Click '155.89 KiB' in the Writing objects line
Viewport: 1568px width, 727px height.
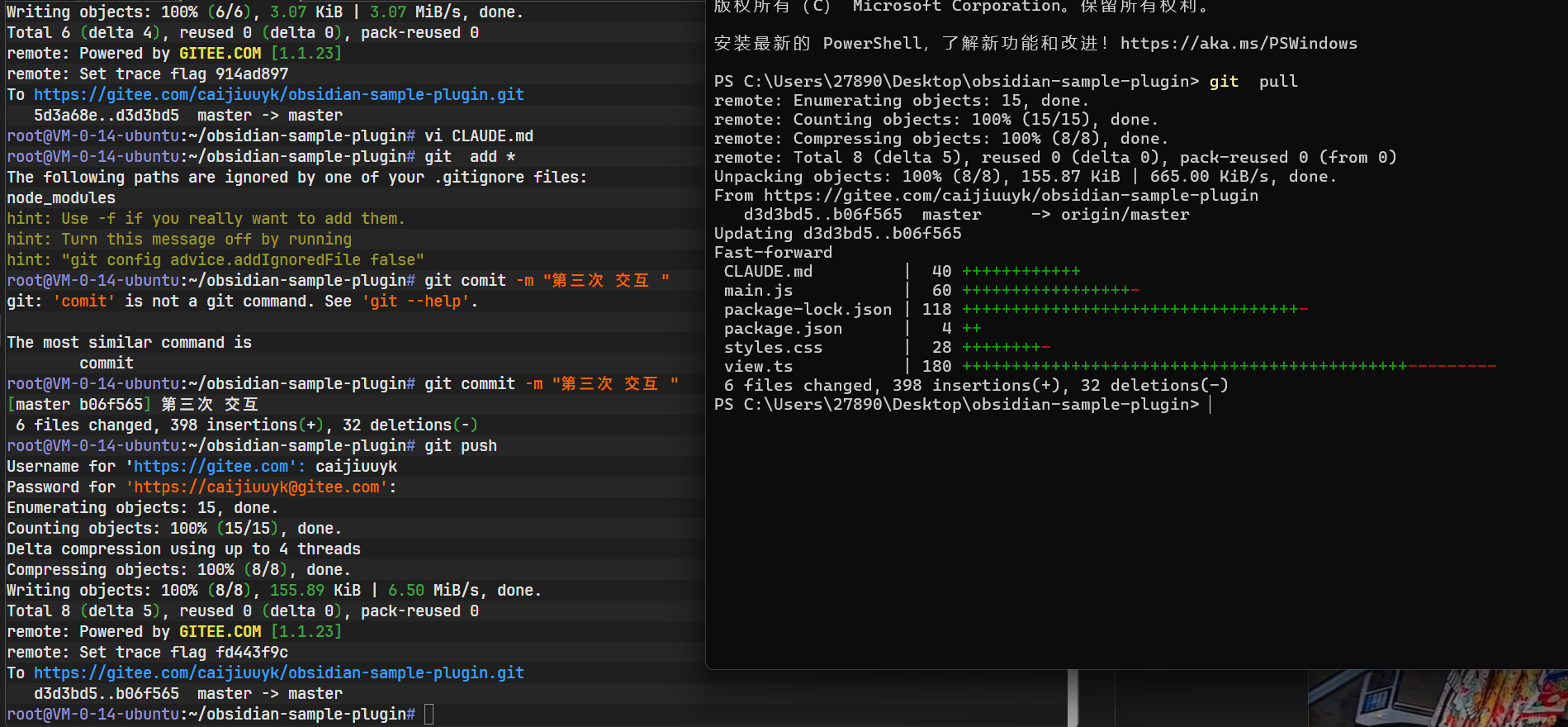coord(315,591)
